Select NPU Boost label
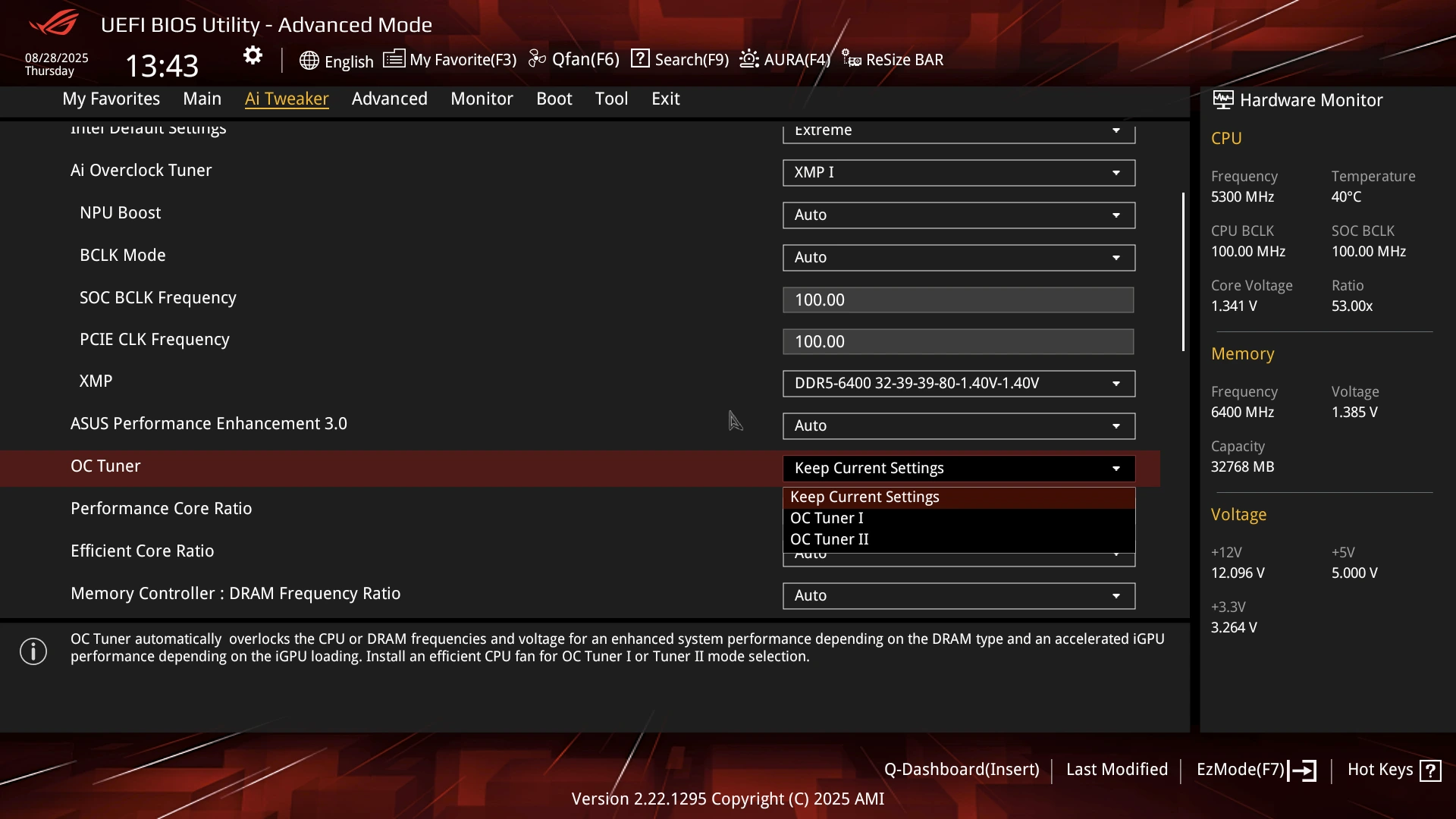This screenshot has width=1456, height=819. [x=121, y=213]
